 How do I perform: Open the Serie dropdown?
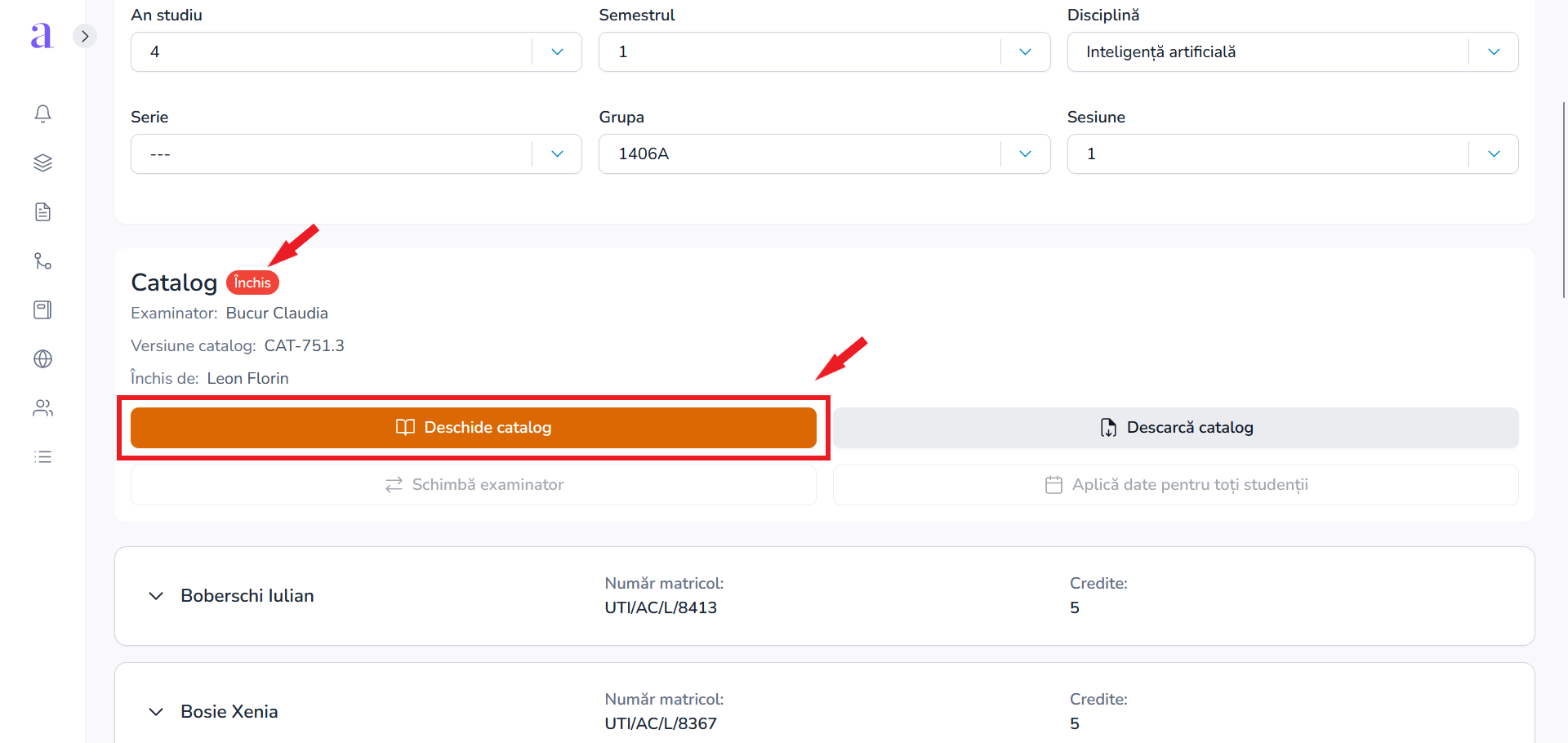(356, 154)
